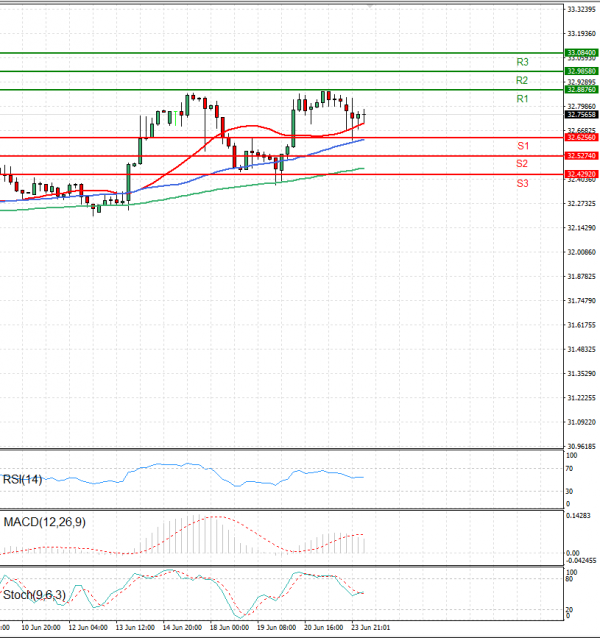The width and height of the screenshot is (600, 638).
Task: Click the 31.74790 price axis value
Action: click(x=582, y=301)
